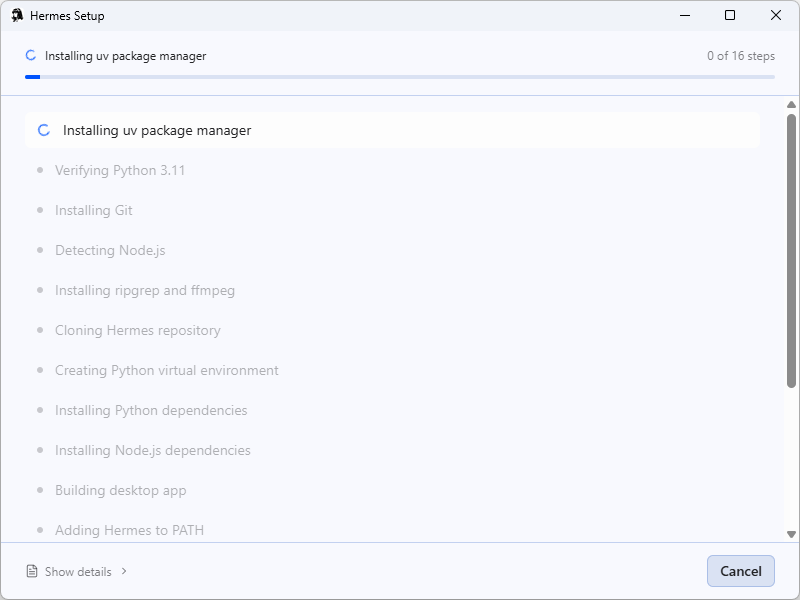Click the bullet beside 'Verifying Python 3.11'

pyautogui.click(x=40, y=170)
